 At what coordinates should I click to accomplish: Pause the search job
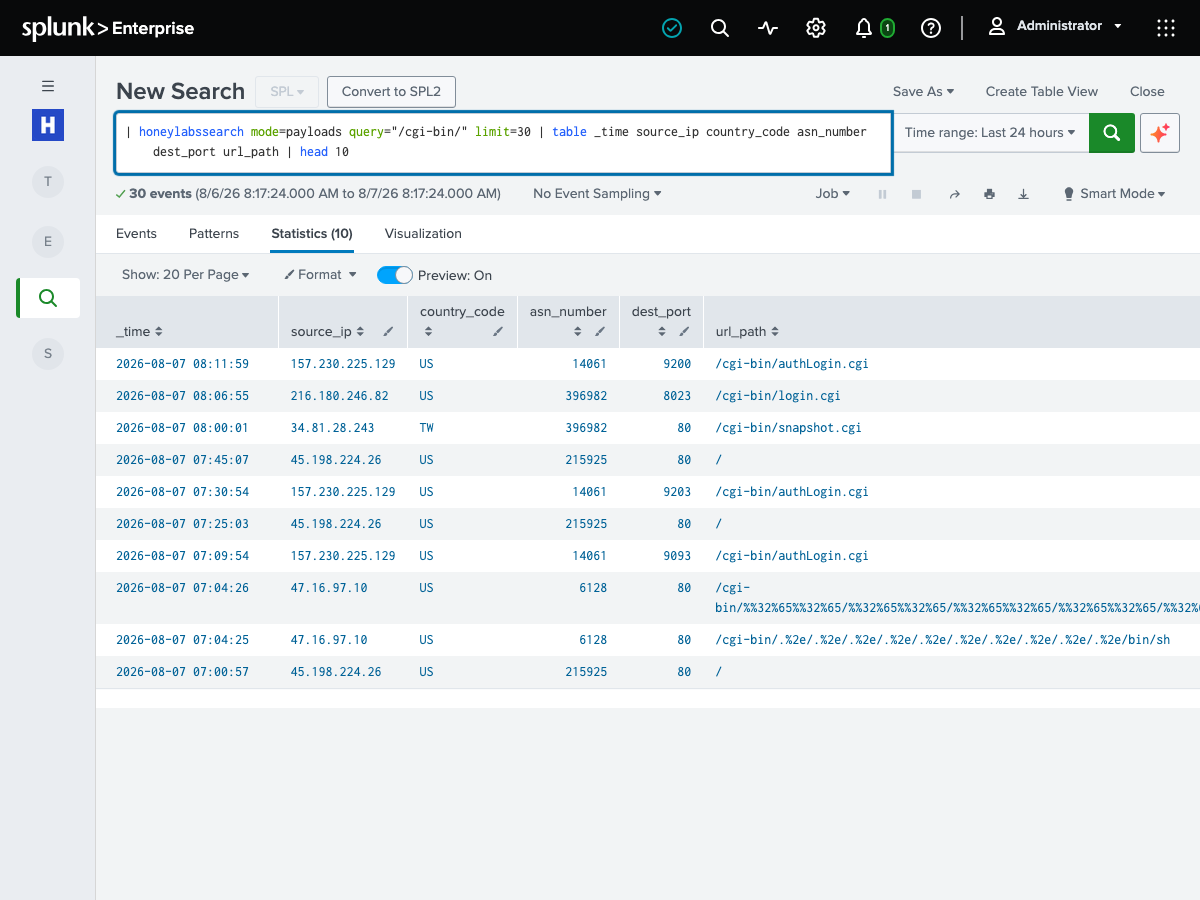tap(882, 194)
